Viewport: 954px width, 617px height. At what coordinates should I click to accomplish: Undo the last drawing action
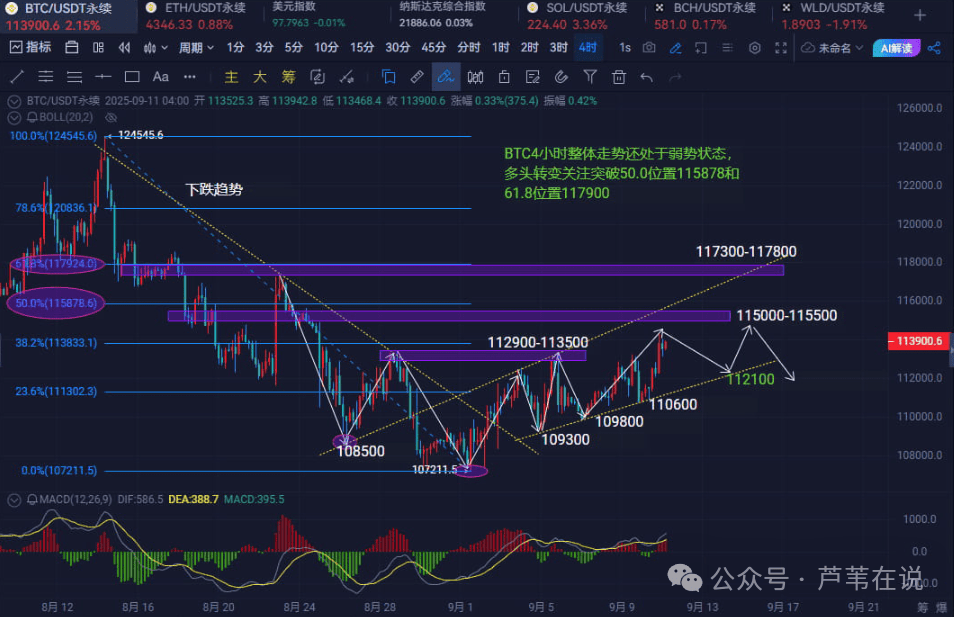(647, 76)
